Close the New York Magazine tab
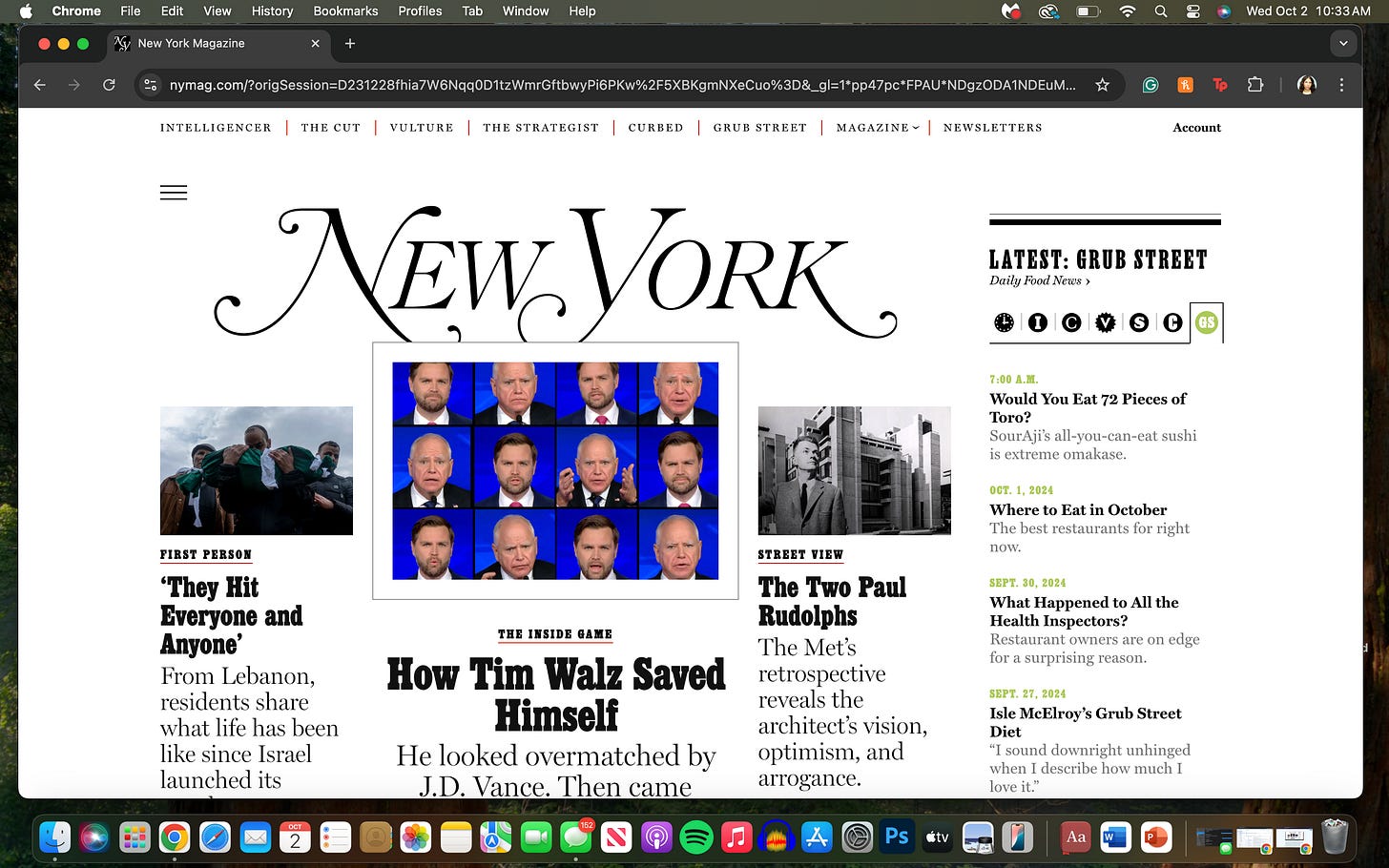The width and height of the screenshot is (1389, 868). [x=316, y=43]
